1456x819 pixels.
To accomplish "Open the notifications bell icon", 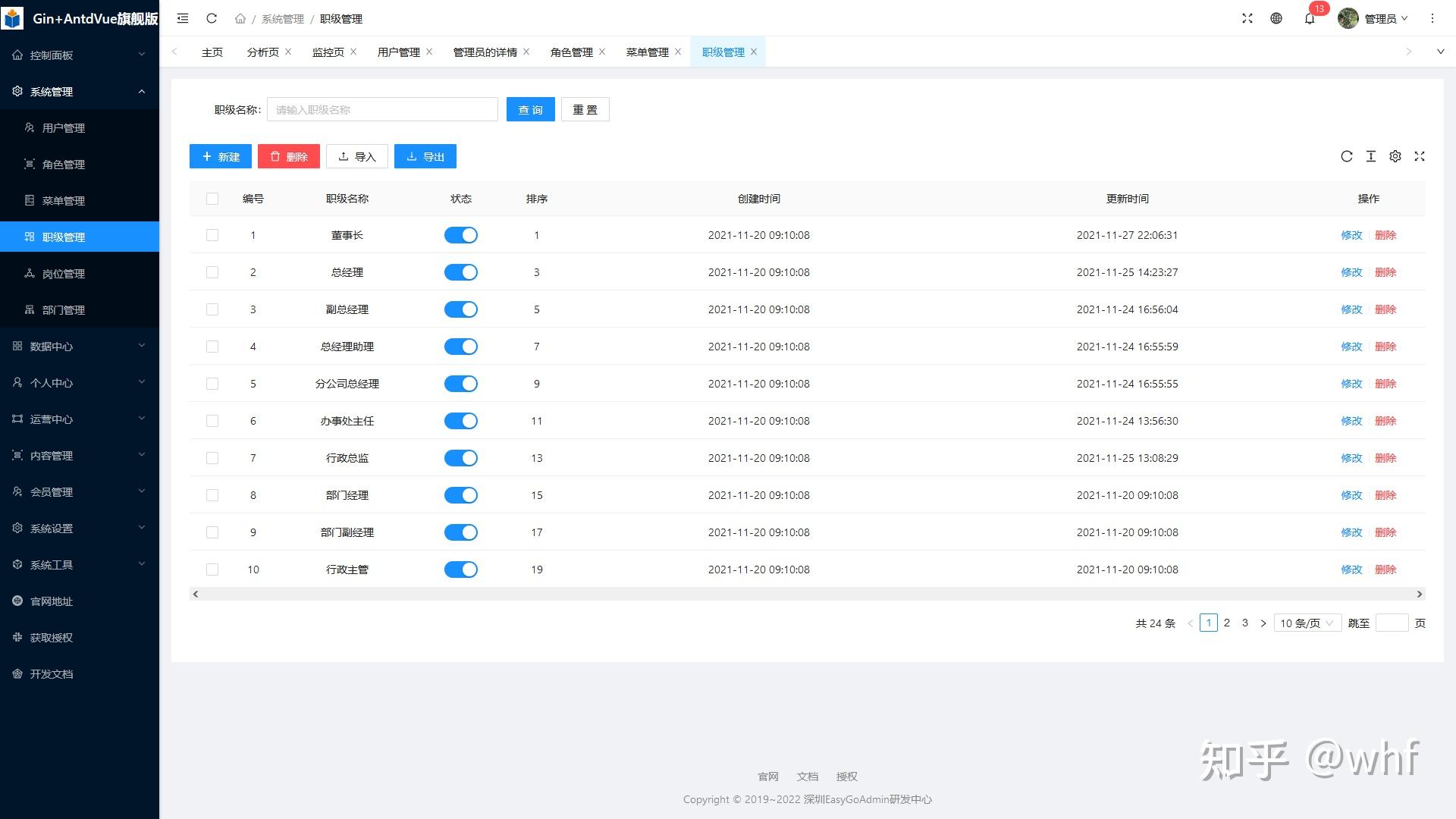I will (1309, 18).
